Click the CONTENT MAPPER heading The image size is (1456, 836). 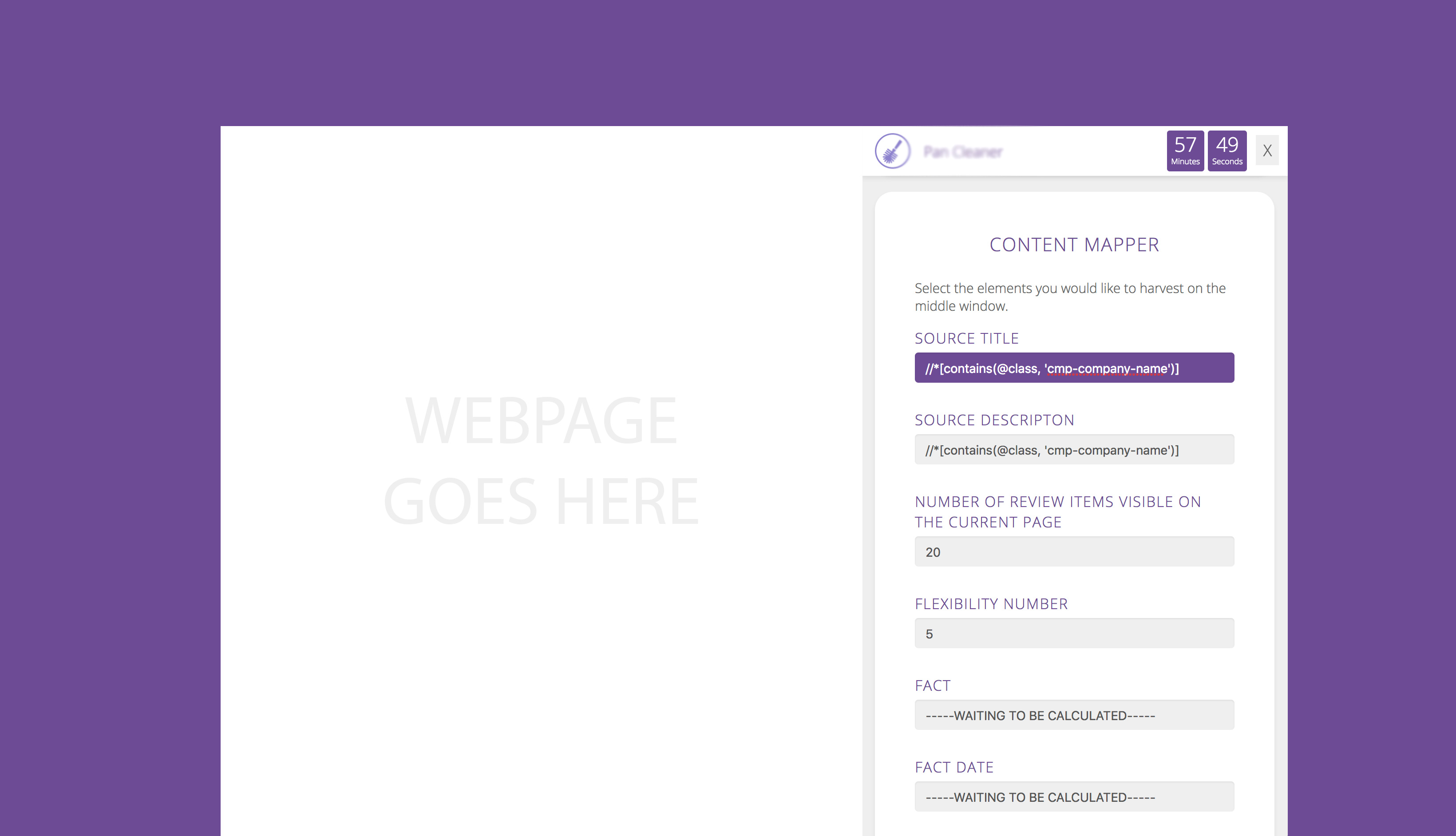coord(1074,245)
